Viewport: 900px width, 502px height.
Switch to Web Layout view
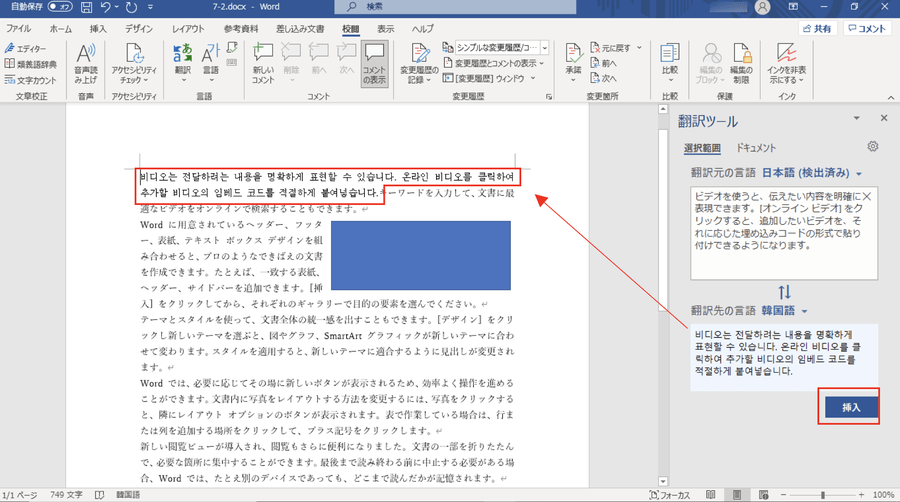point(763,495)
